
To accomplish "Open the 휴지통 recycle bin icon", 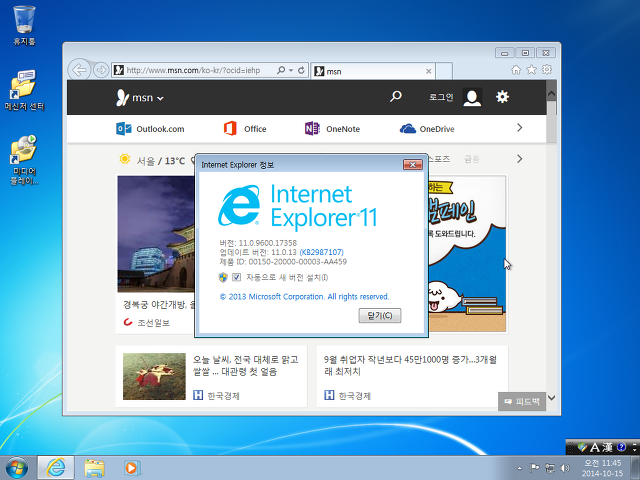I will tap(24, 25).
